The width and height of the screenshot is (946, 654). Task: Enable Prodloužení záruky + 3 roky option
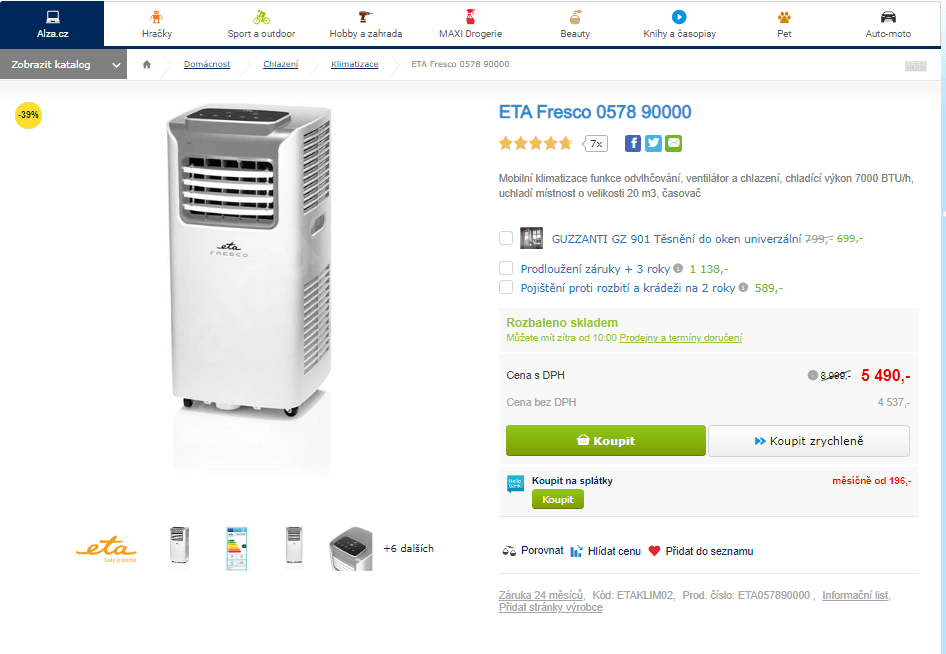tap(506, 268)
